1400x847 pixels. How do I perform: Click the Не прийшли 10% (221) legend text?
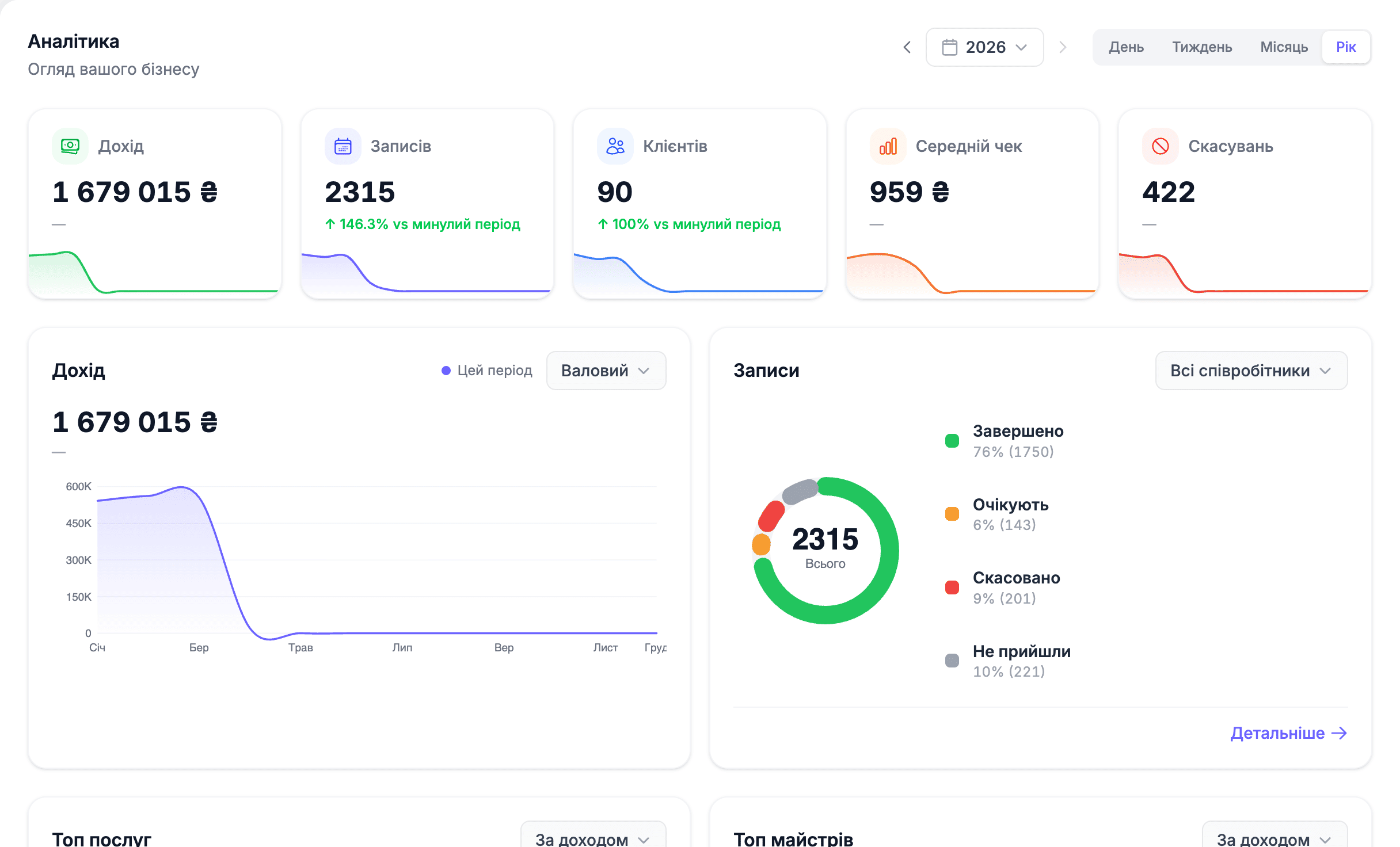tap(1021, 661)
